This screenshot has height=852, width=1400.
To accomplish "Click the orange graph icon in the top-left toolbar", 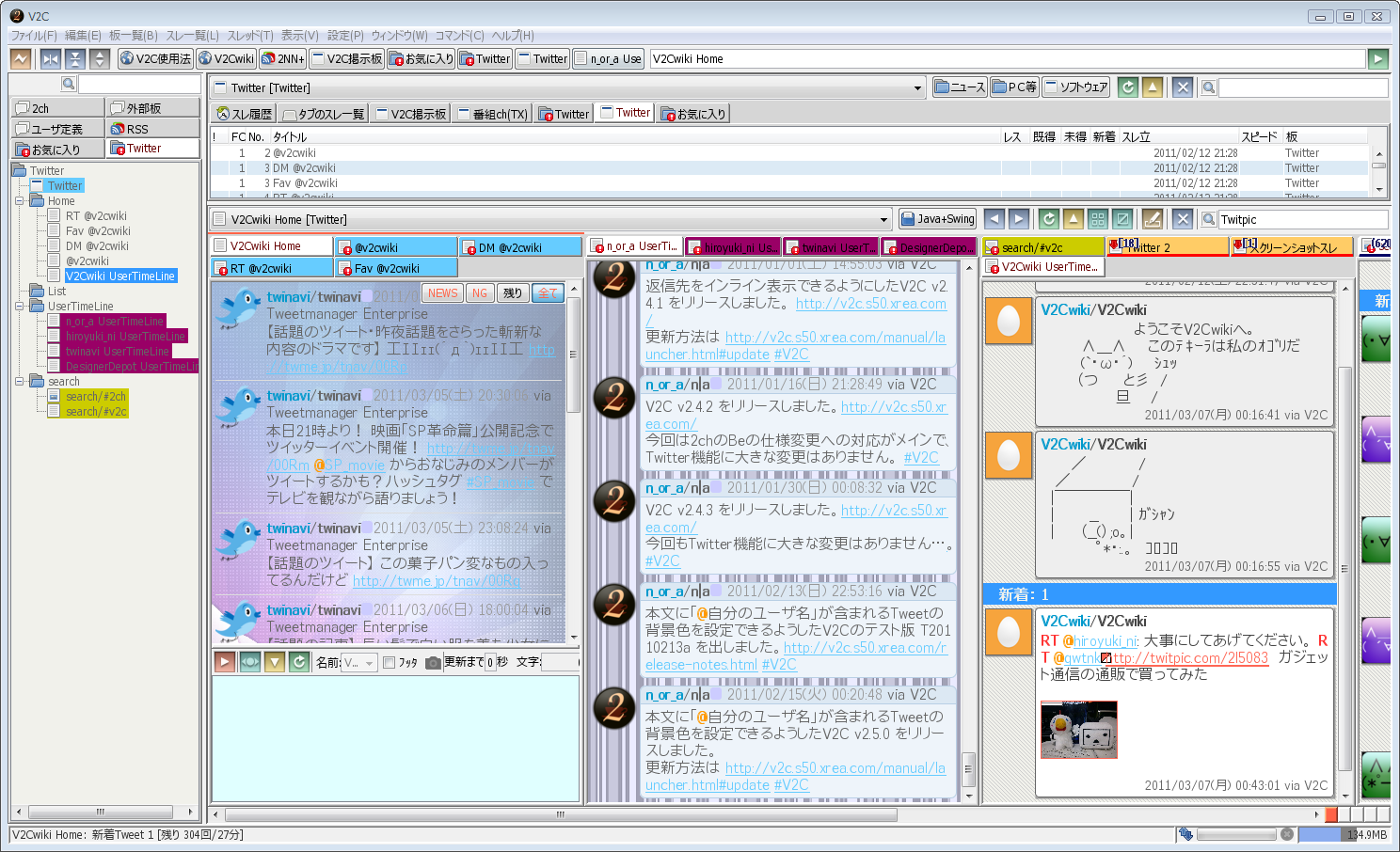I will tap(21, 59).
